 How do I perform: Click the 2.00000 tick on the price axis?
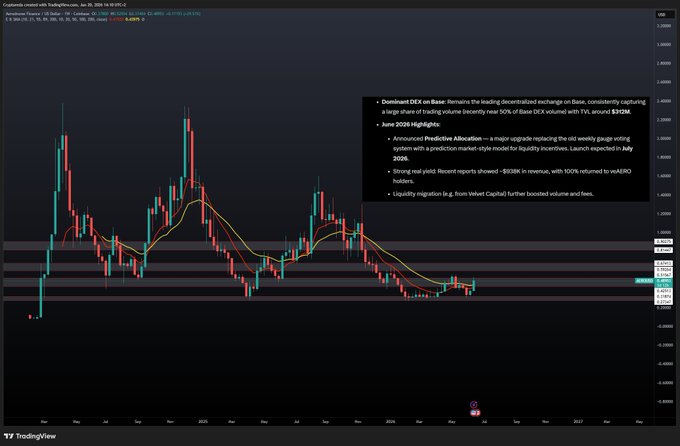click(664, 138)
